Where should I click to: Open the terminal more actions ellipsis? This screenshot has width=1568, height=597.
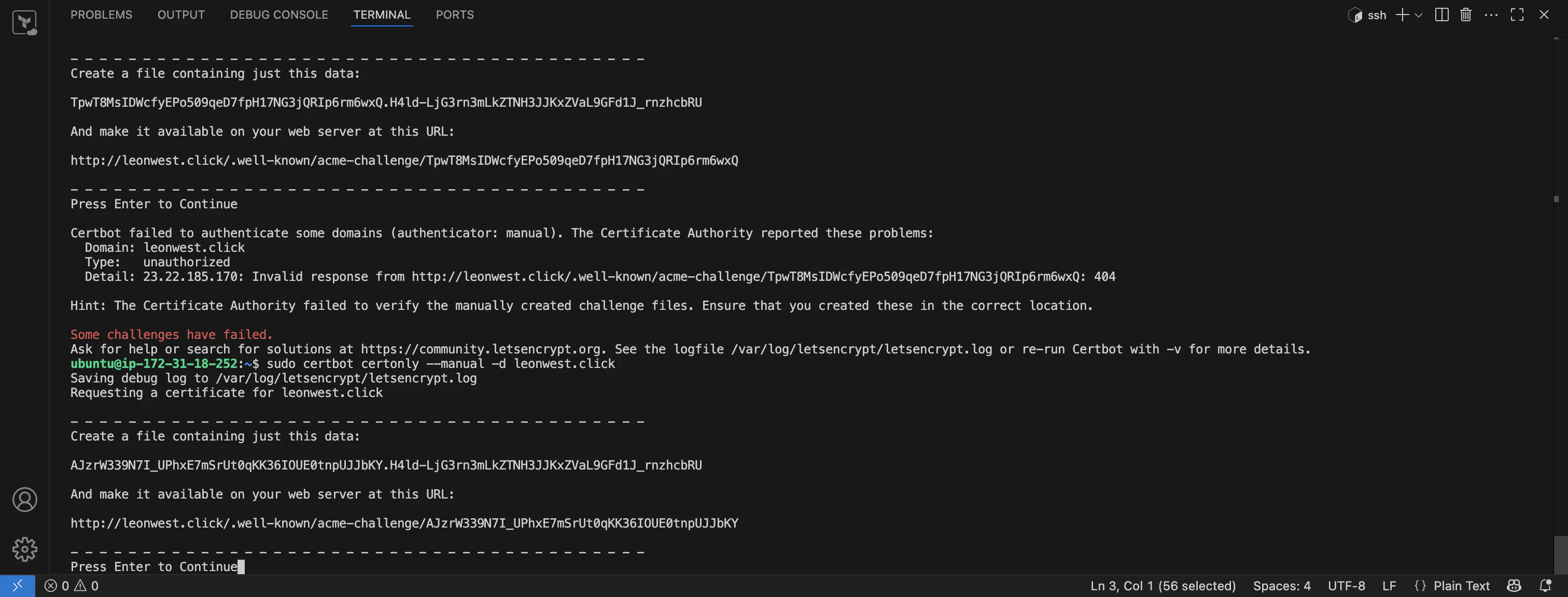tap(1491, 15)
